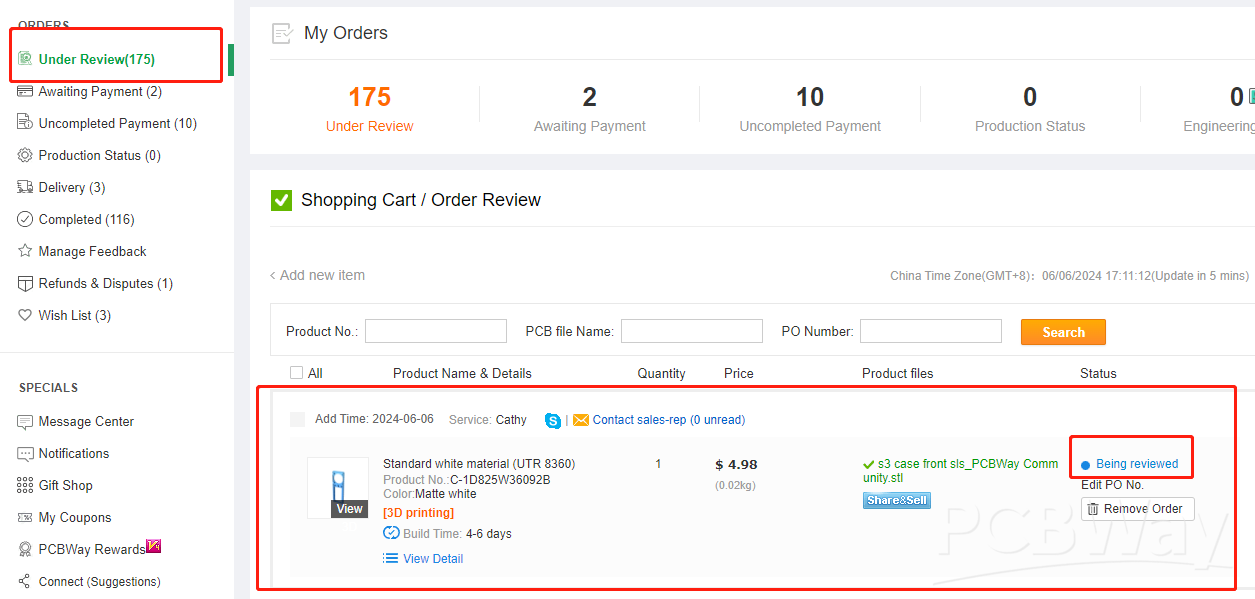Open Completed (116) orders in sidebar
The image size is (1255, 599).
click(x=86, y=219)
